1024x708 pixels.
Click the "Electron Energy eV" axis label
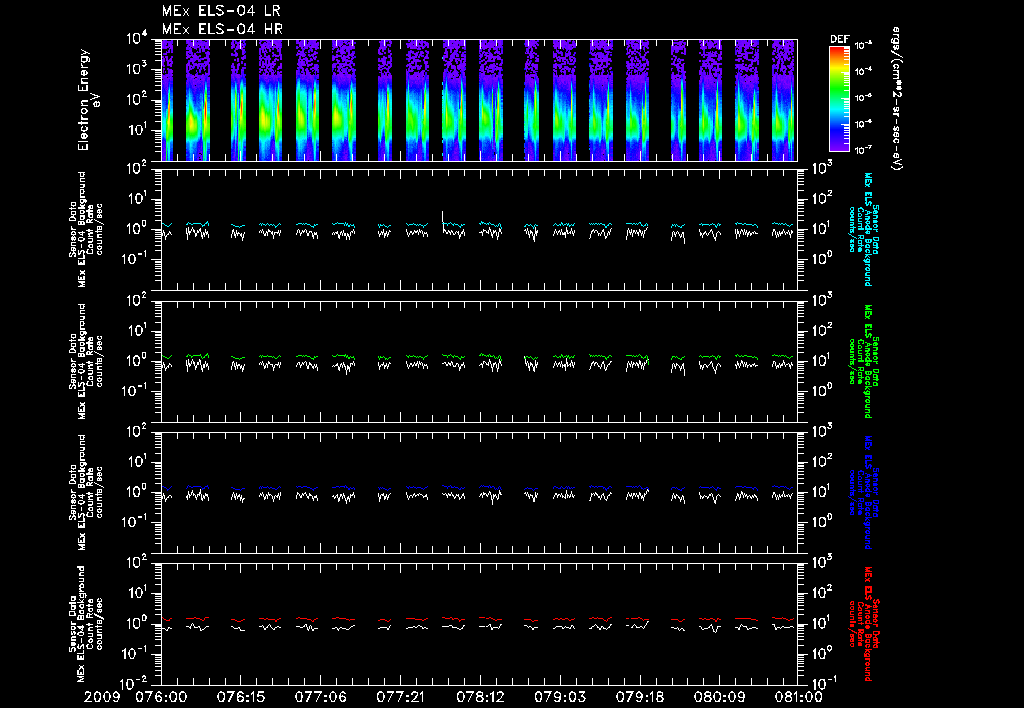[88, 100]
